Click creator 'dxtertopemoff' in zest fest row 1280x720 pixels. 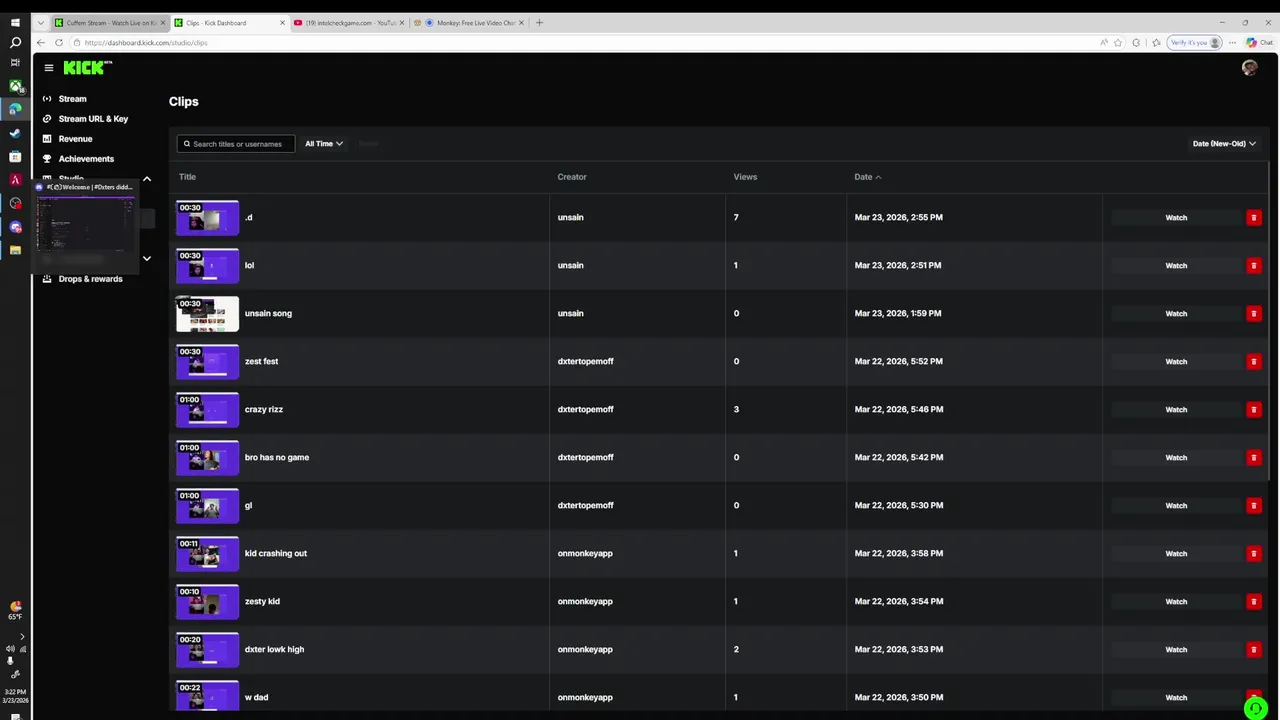(x=585, y=361)
